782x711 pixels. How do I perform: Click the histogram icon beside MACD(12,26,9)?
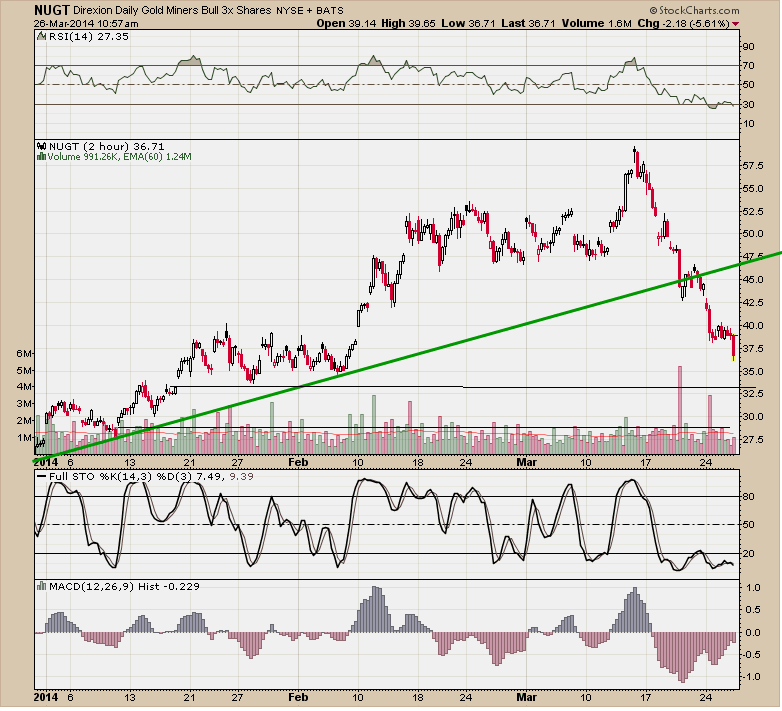pos(42,586)
